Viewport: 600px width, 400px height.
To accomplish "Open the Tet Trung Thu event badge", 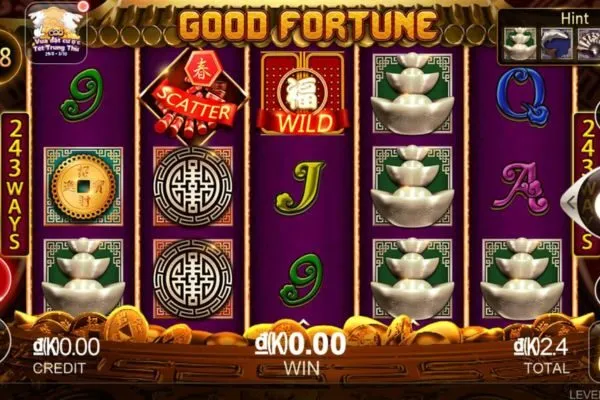I will pos(57,32).
